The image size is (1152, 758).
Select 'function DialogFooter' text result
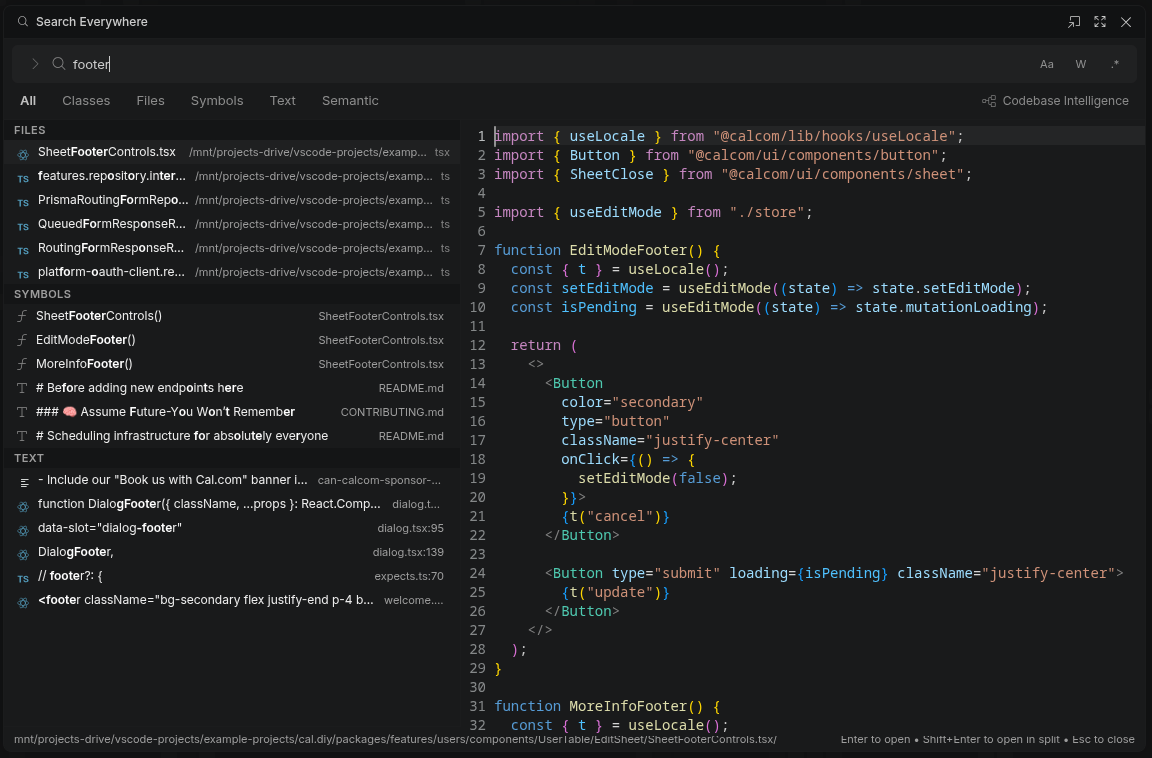(232, 504)
